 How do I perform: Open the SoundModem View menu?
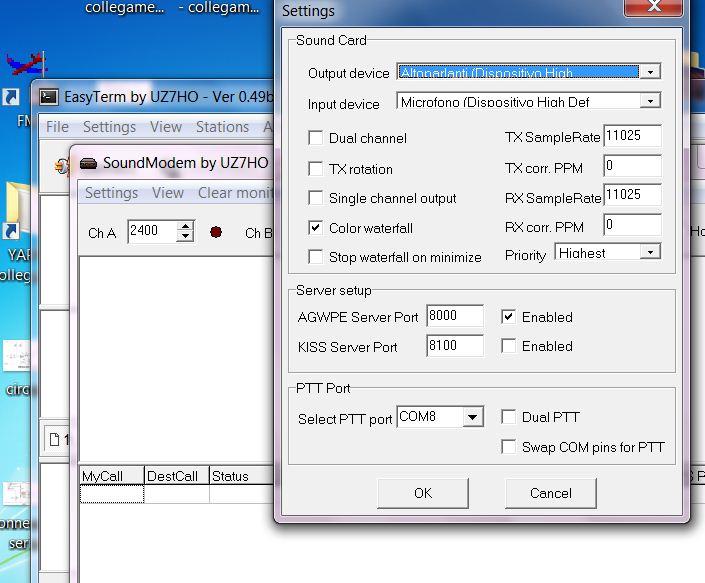[x=168, y=193]
